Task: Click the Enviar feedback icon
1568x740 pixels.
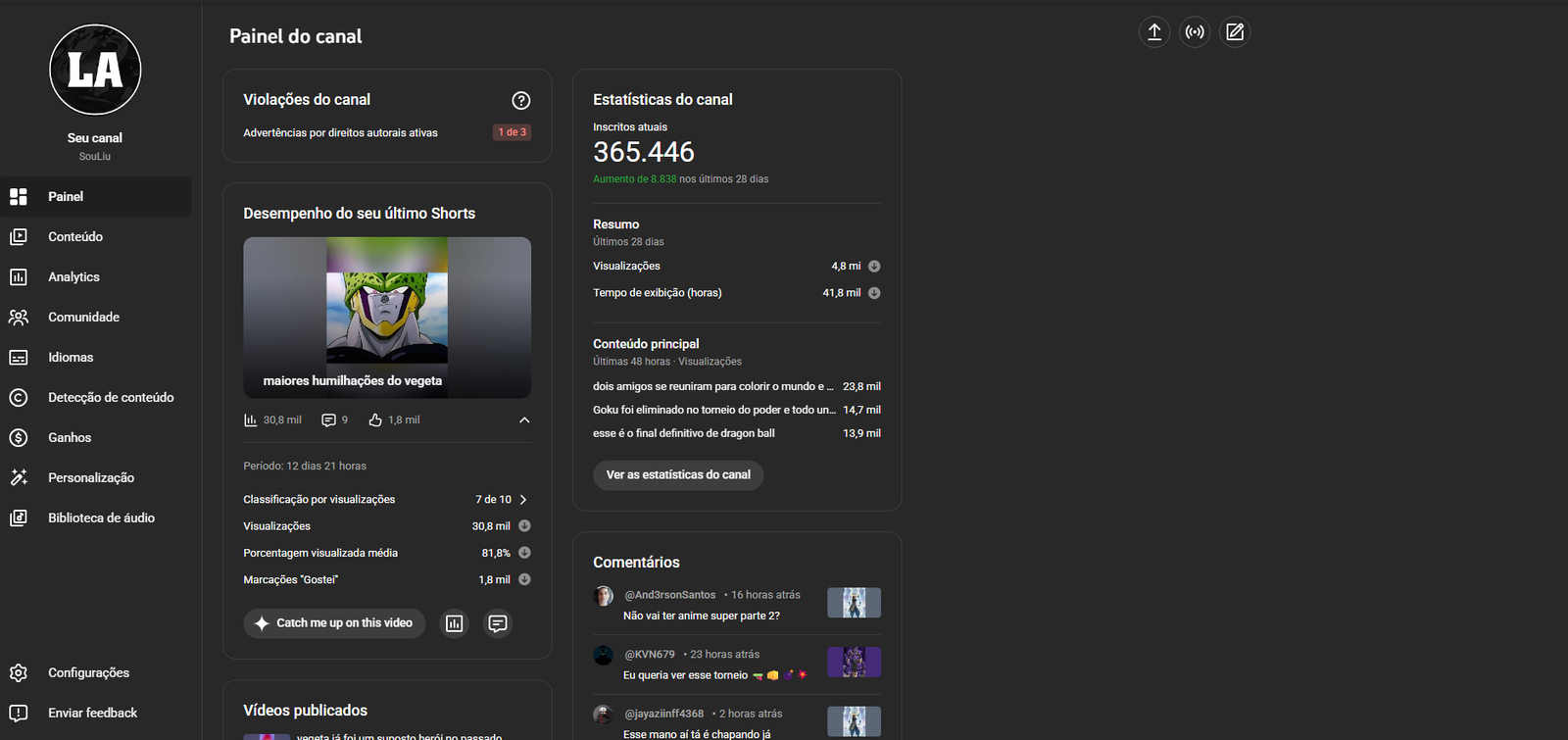Action: pos(19,714)
